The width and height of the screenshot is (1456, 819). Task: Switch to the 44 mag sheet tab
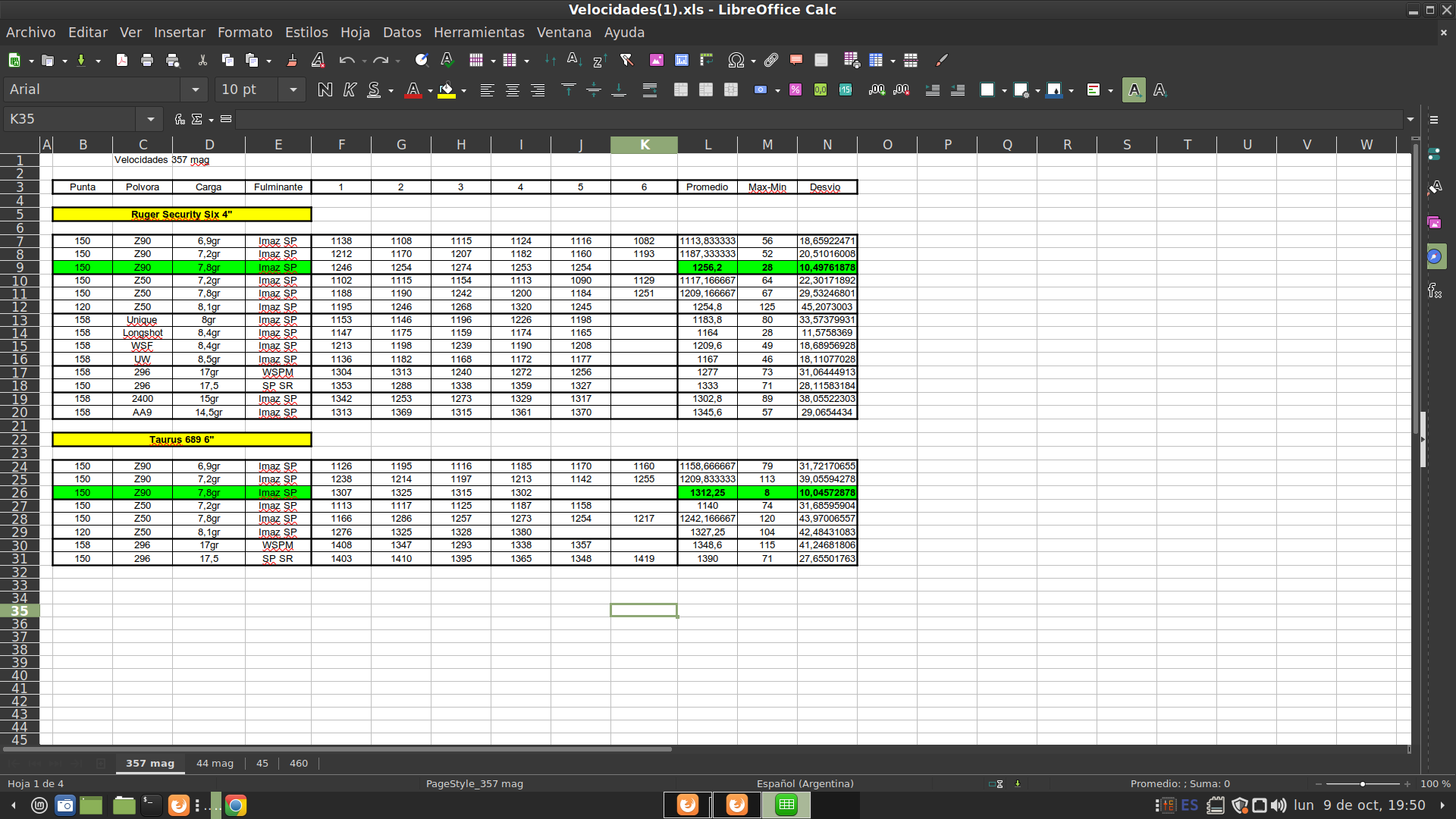click(215, 763)
